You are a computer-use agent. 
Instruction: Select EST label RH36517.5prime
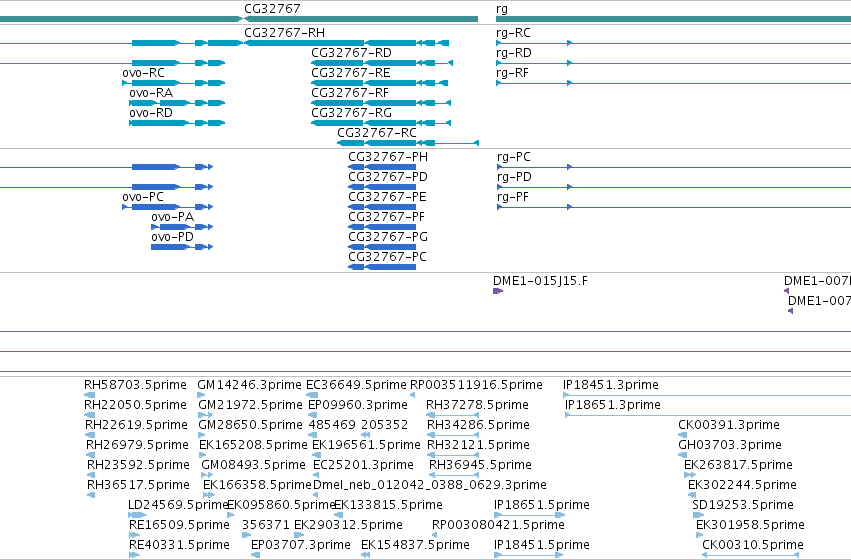coord(138,485)
